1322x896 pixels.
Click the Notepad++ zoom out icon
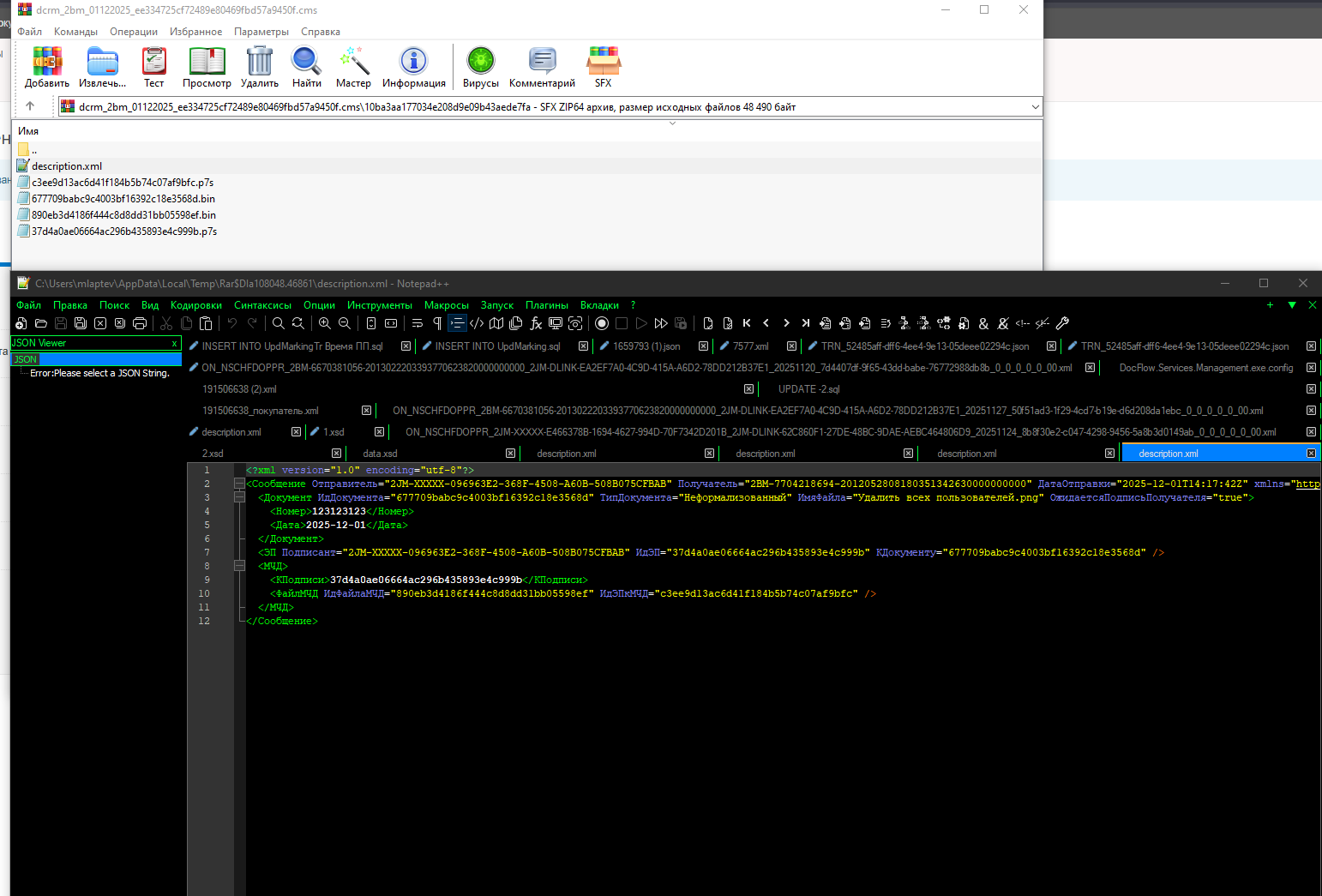(344, 323)
